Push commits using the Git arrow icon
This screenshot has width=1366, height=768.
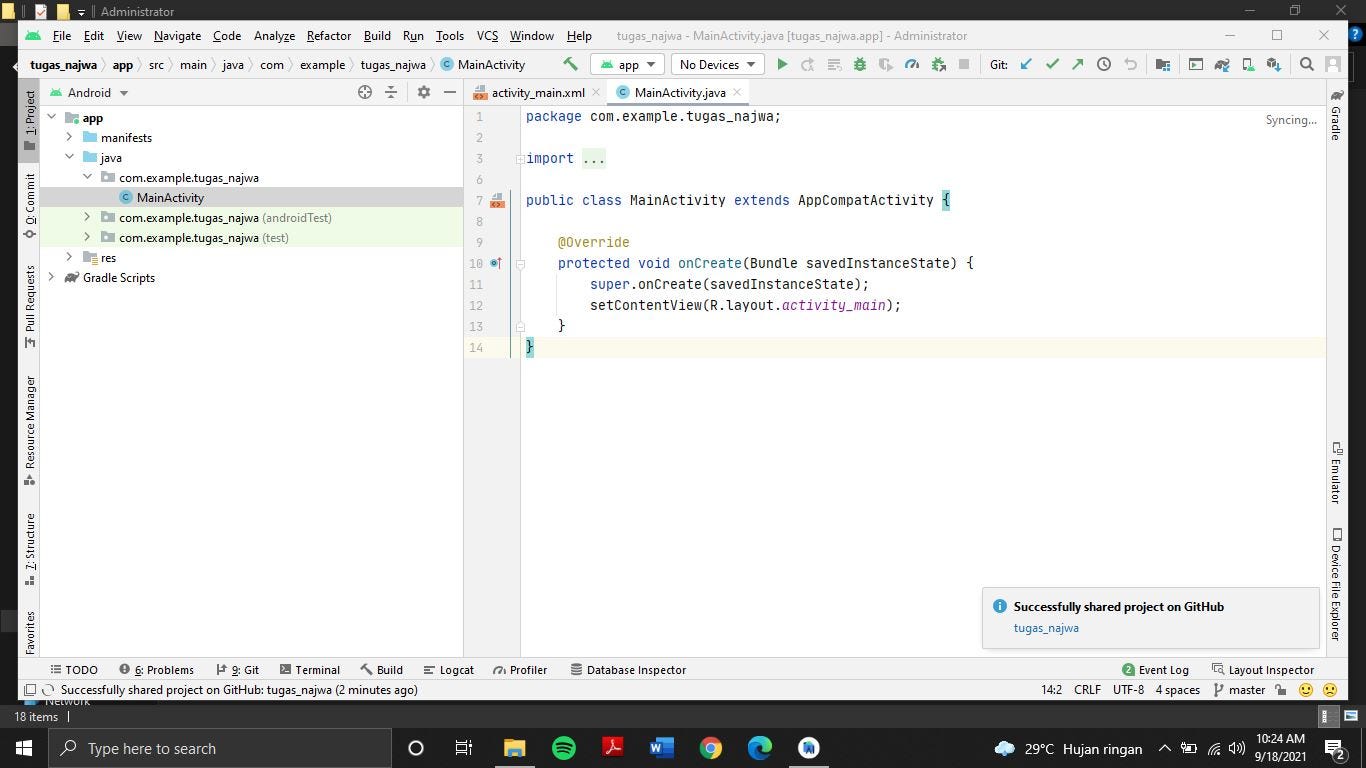pyautogui.click(x=1077, y=64)
